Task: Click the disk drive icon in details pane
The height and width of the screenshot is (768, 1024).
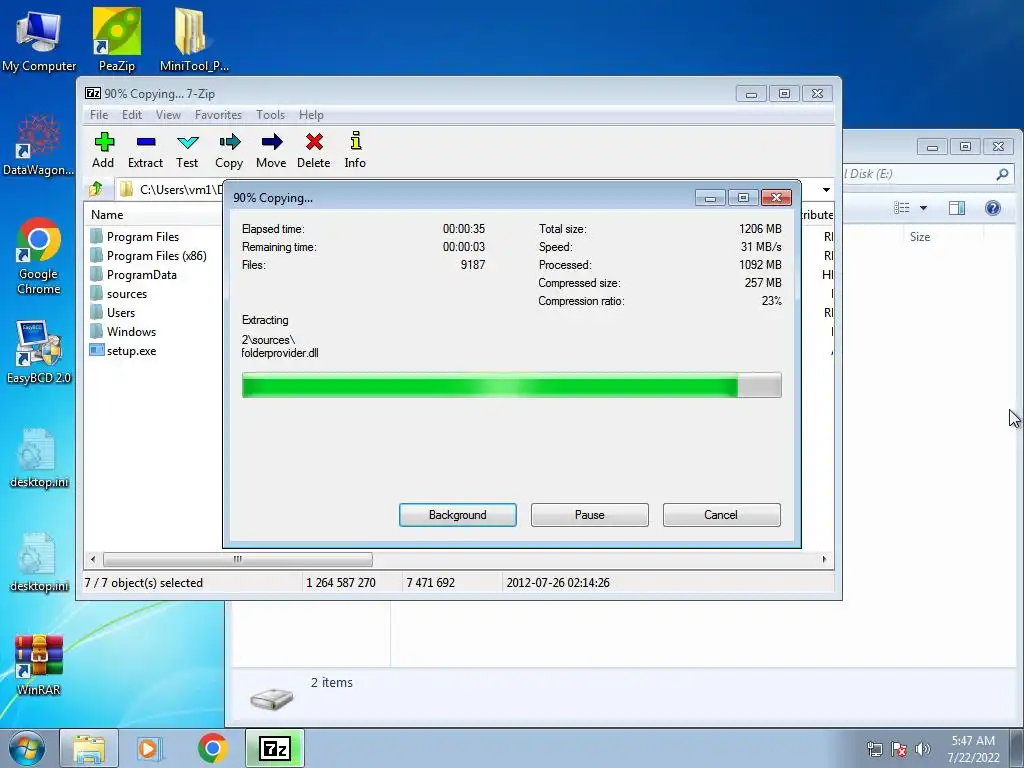Action: (272, 699)
